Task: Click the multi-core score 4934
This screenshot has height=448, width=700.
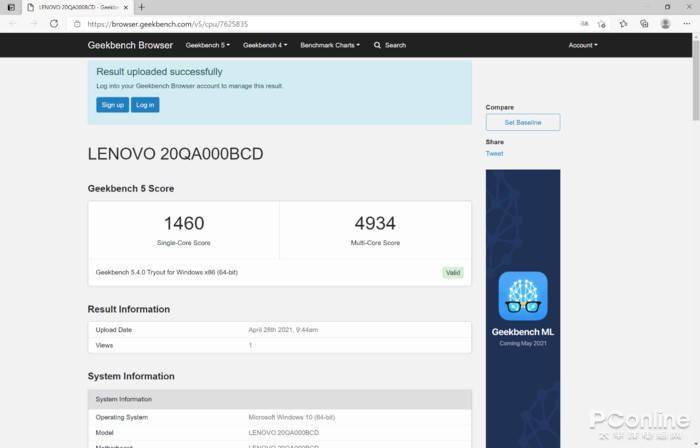Action: click(375, 223)
